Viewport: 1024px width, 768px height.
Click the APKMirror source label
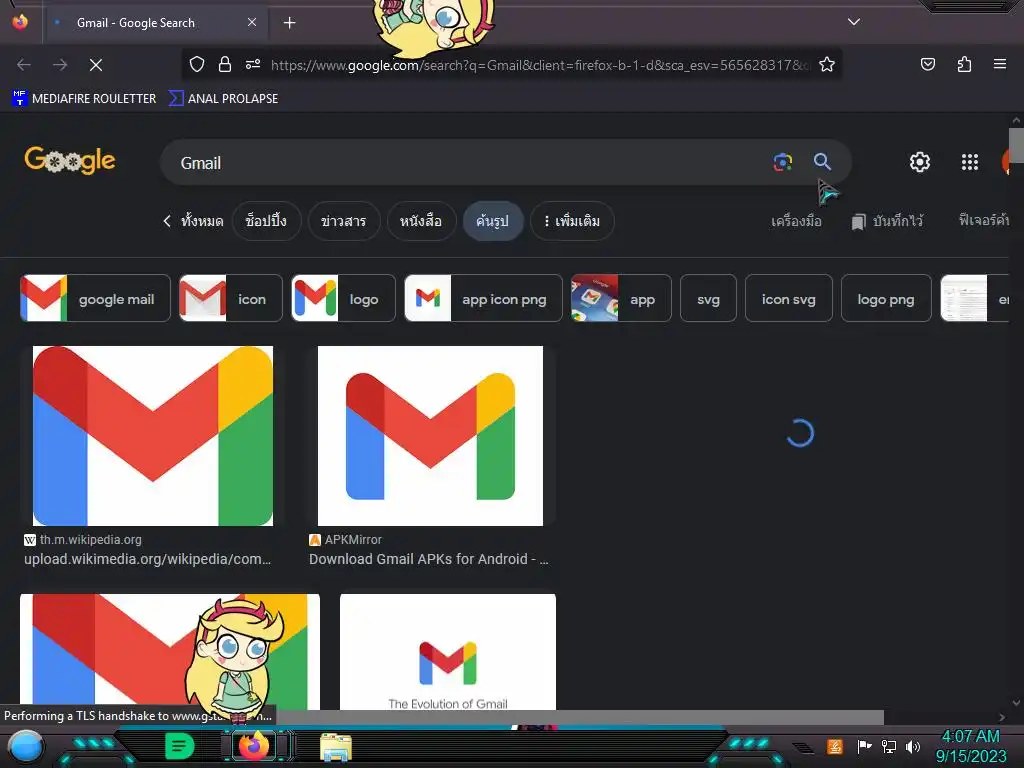345,539
